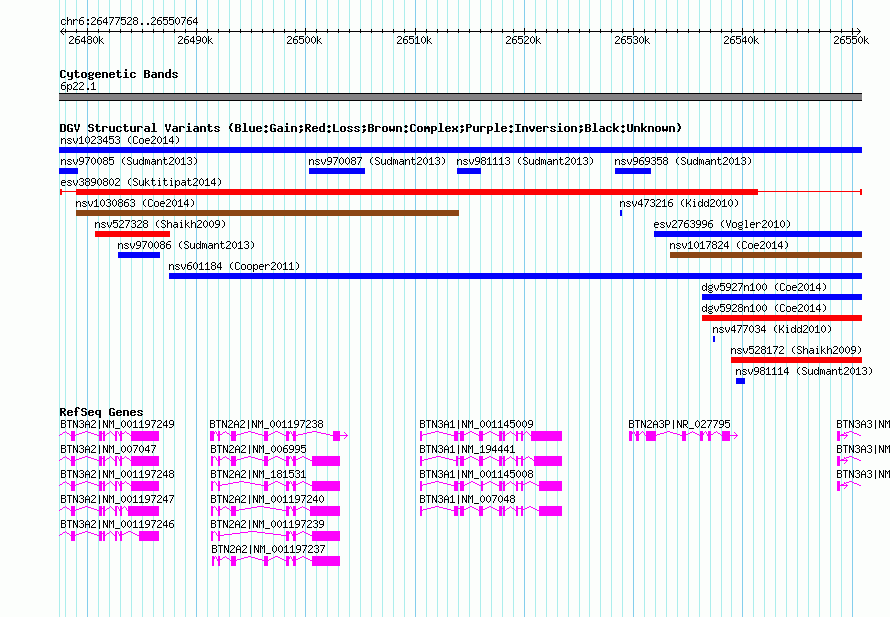890x617 pixels.
Task: Open the nsv473216 (Kidd2010) label
Action: 679,203
